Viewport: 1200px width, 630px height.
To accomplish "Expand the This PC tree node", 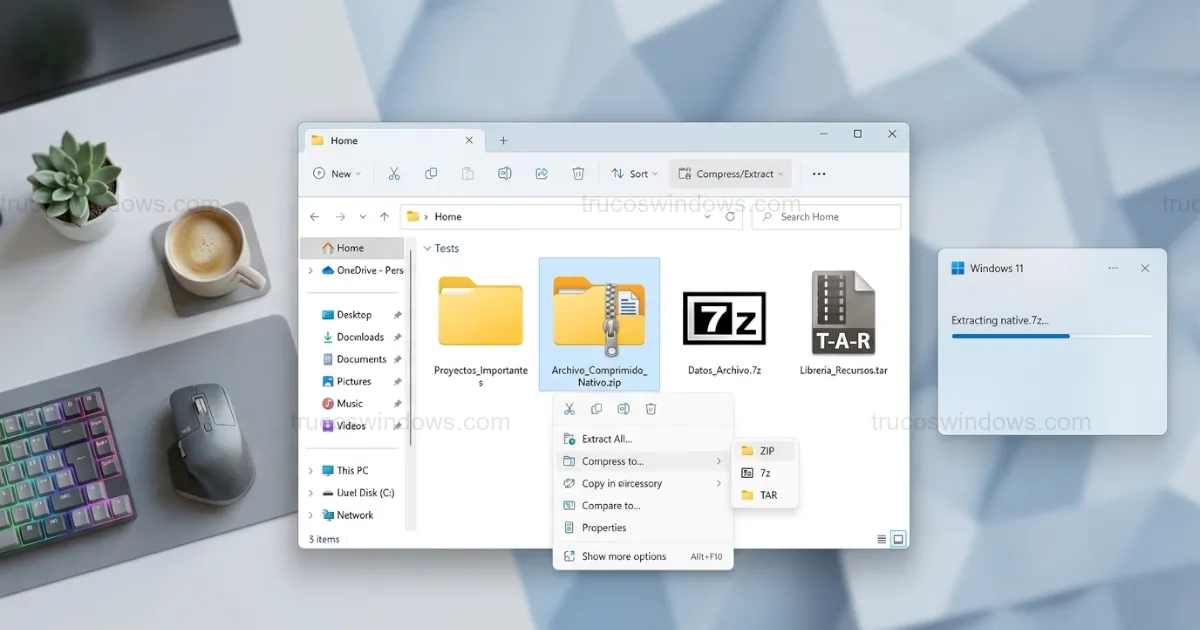I will pyautogui.click(x=312, y=471).
